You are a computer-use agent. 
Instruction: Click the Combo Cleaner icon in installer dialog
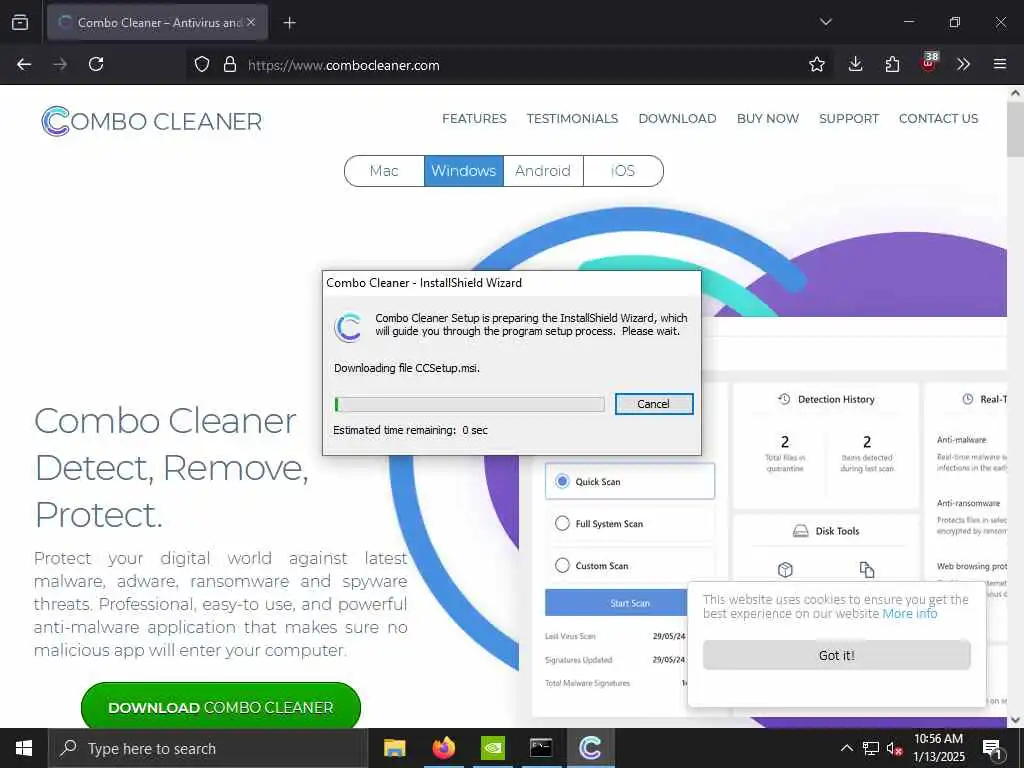coord(348,327)
